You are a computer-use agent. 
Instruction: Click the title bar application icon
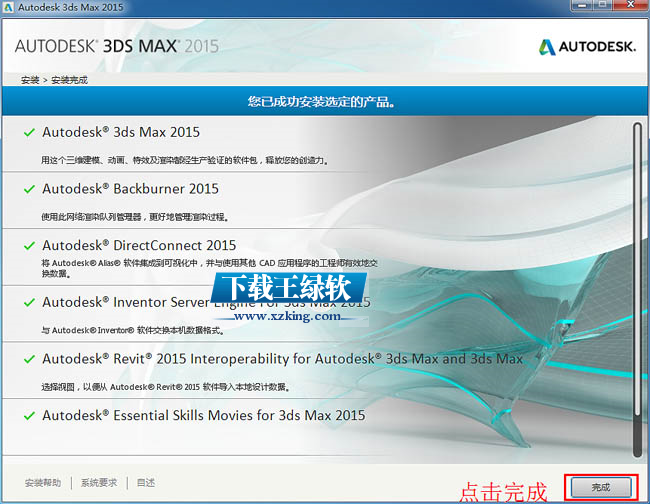coord(8,7)
